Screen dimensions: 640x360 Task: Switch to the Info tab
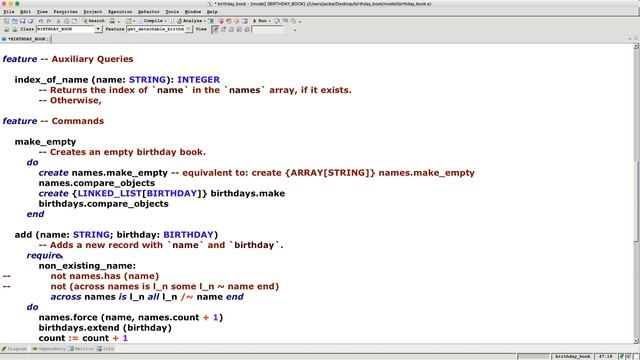click(x=106, y=349)
